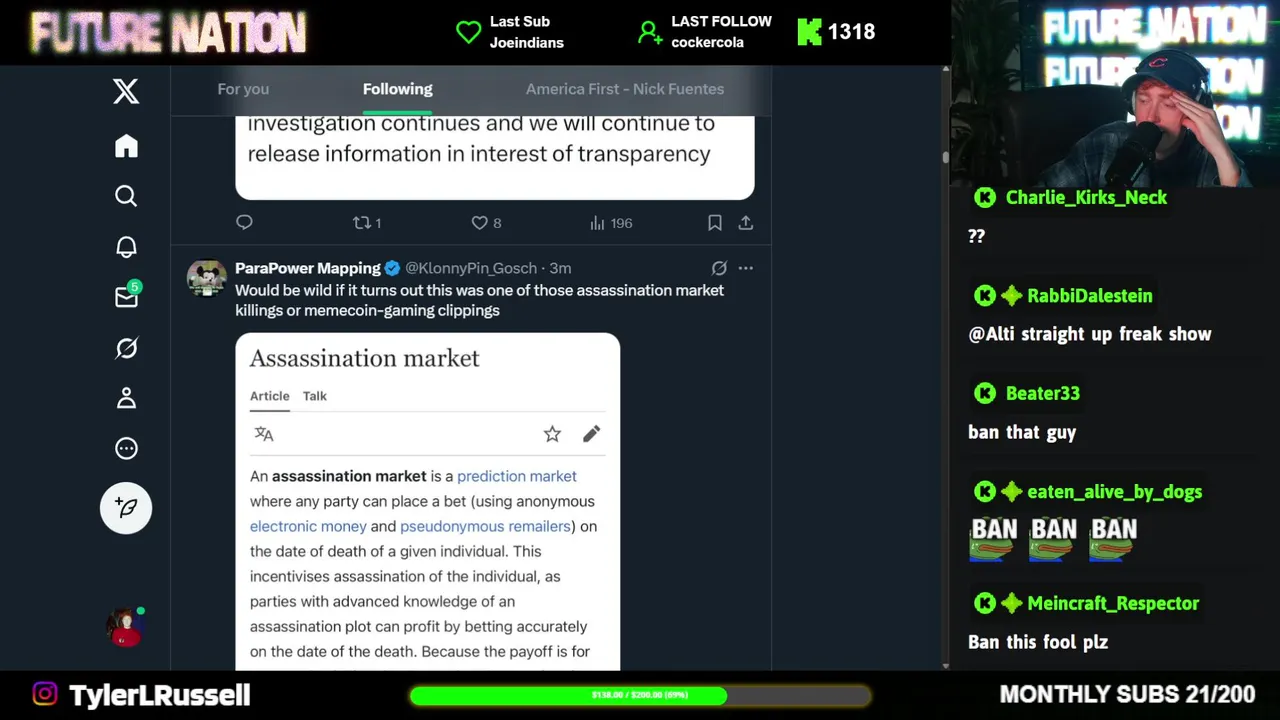
Task: Click chat username Beater33
Action: coord(1043,394)
